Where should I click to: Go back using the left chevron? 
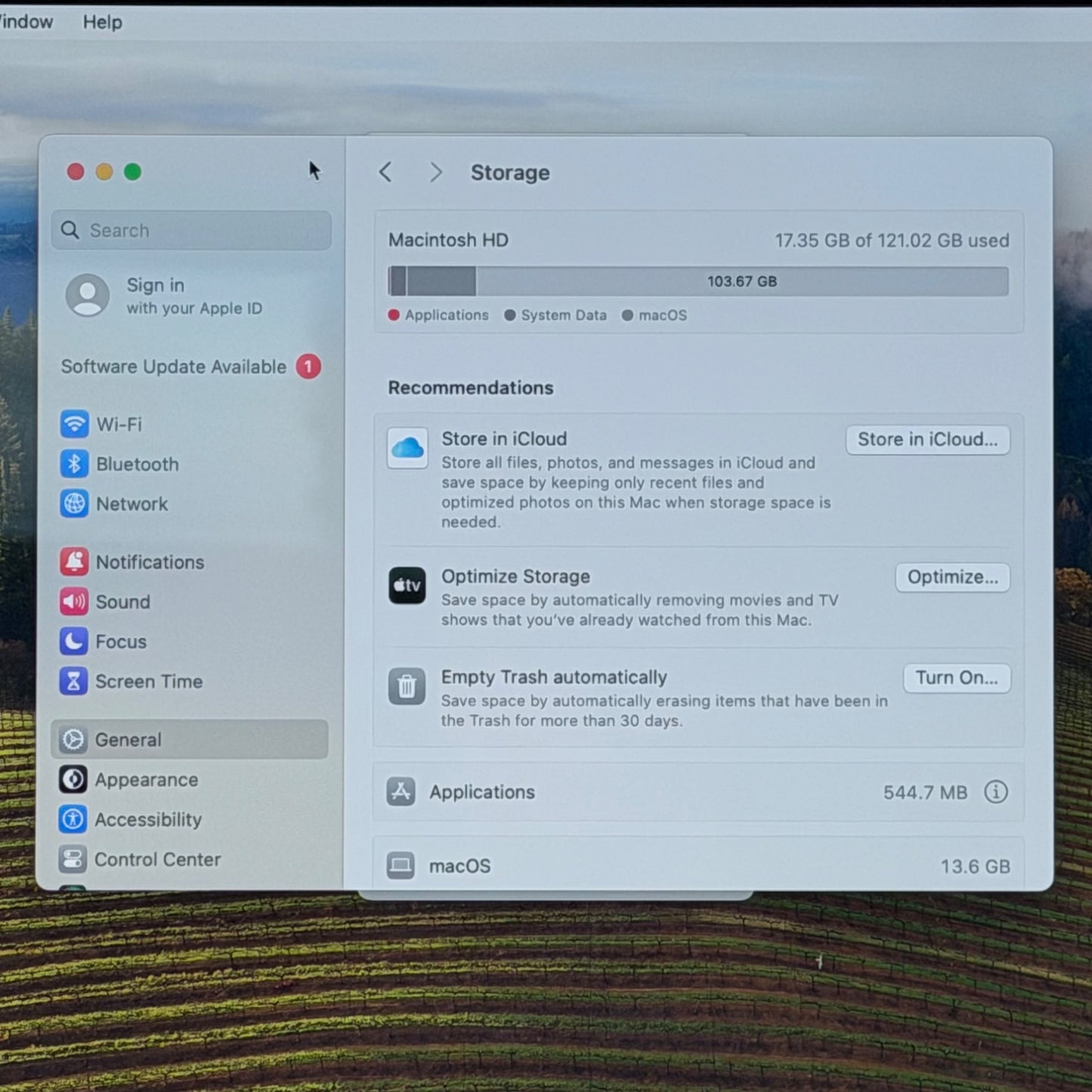(x=385, y=173)
